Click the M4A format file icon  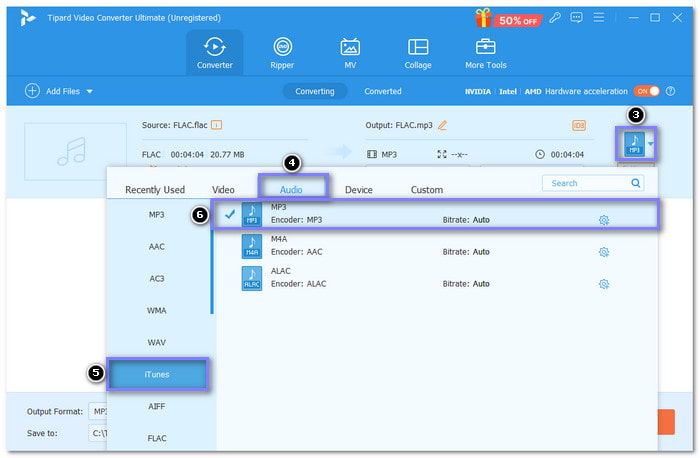[x=252, y=246]
